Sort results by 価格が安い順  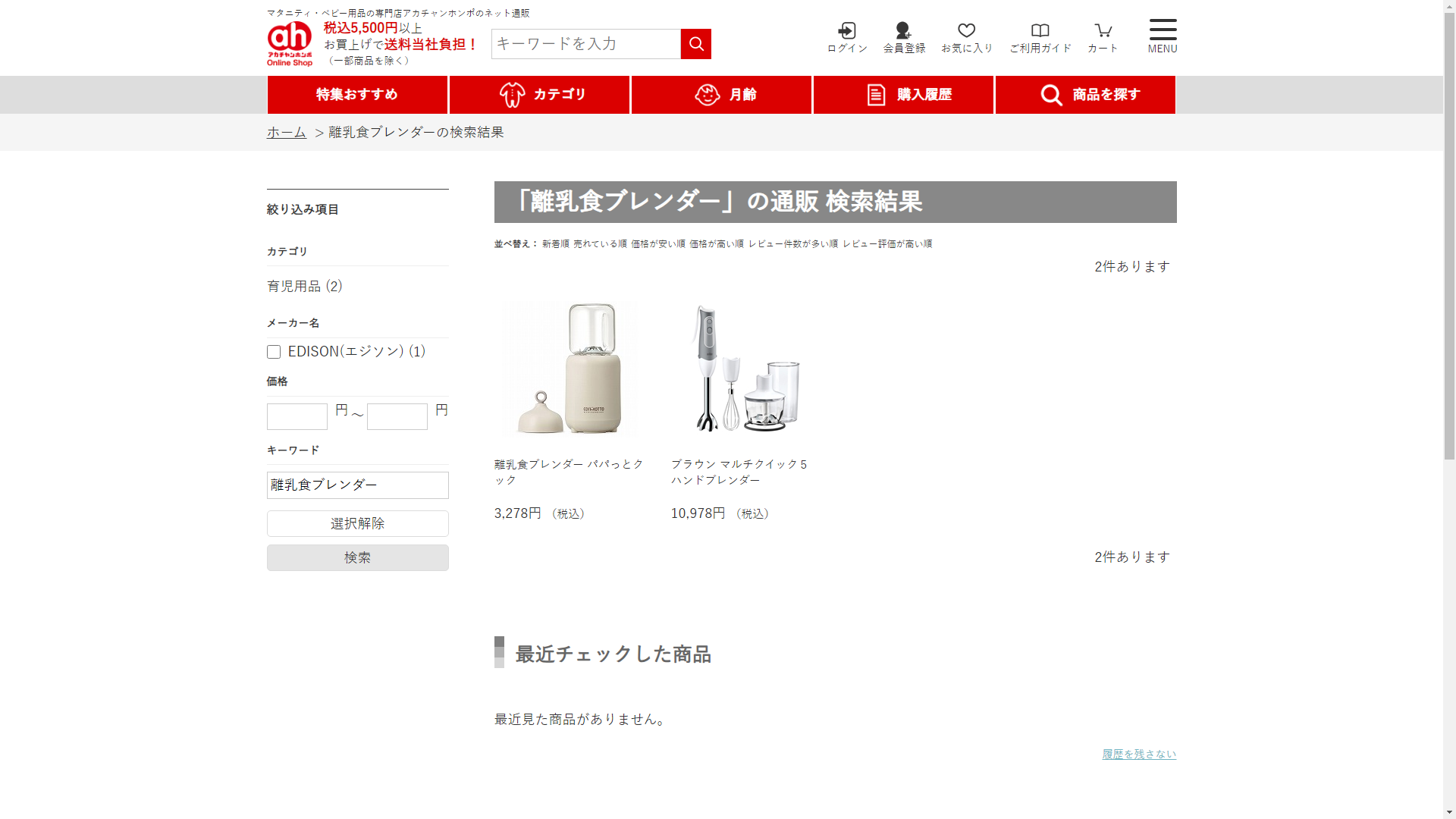coord(657,244)
